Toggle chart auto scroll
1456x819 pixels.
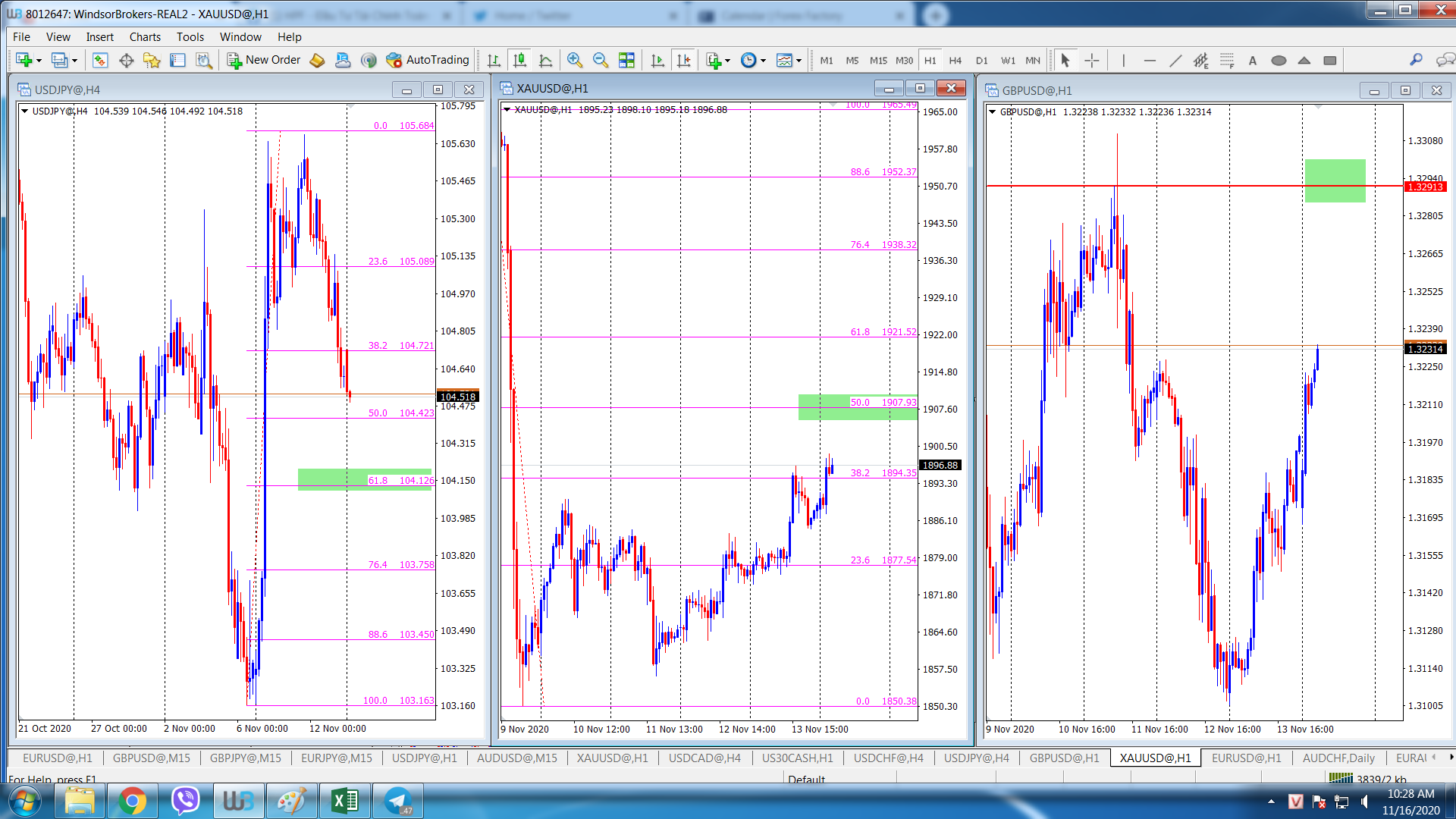(657, 60)
